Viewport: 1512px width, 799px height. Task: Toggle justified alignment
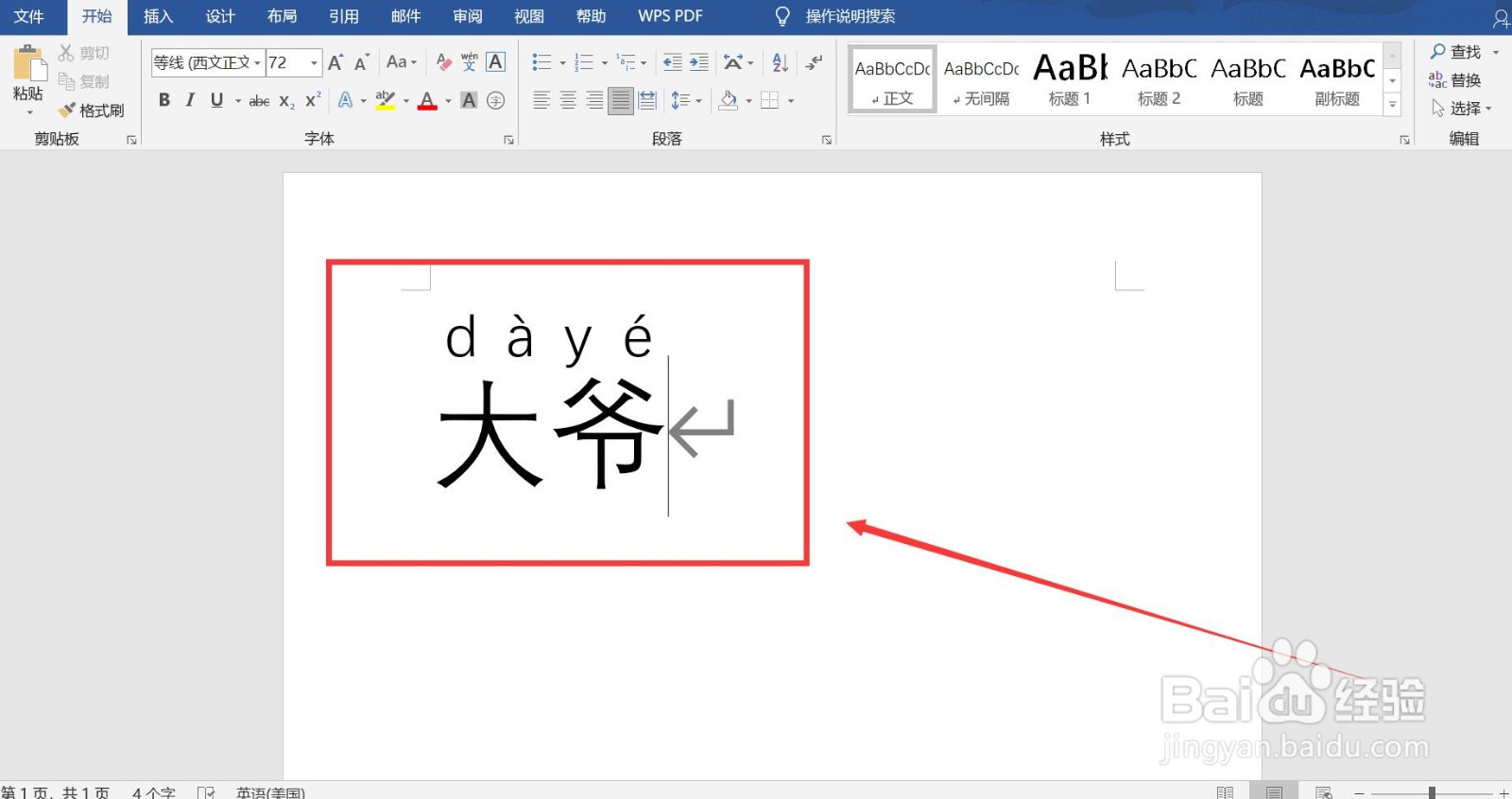(621, 100)
